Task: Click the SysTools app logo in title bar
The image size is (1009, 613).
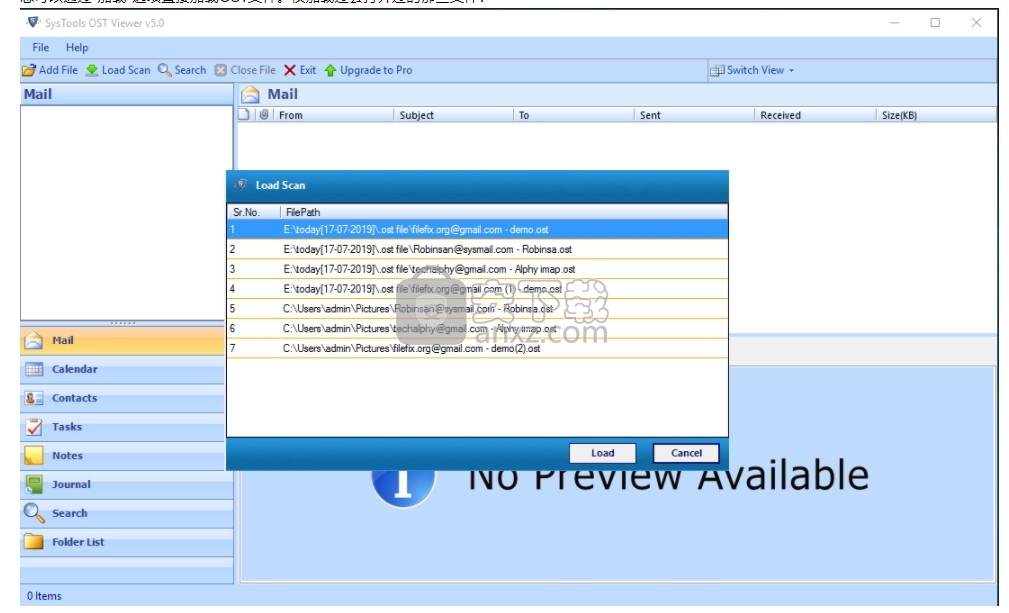Action: coord(33,23)
